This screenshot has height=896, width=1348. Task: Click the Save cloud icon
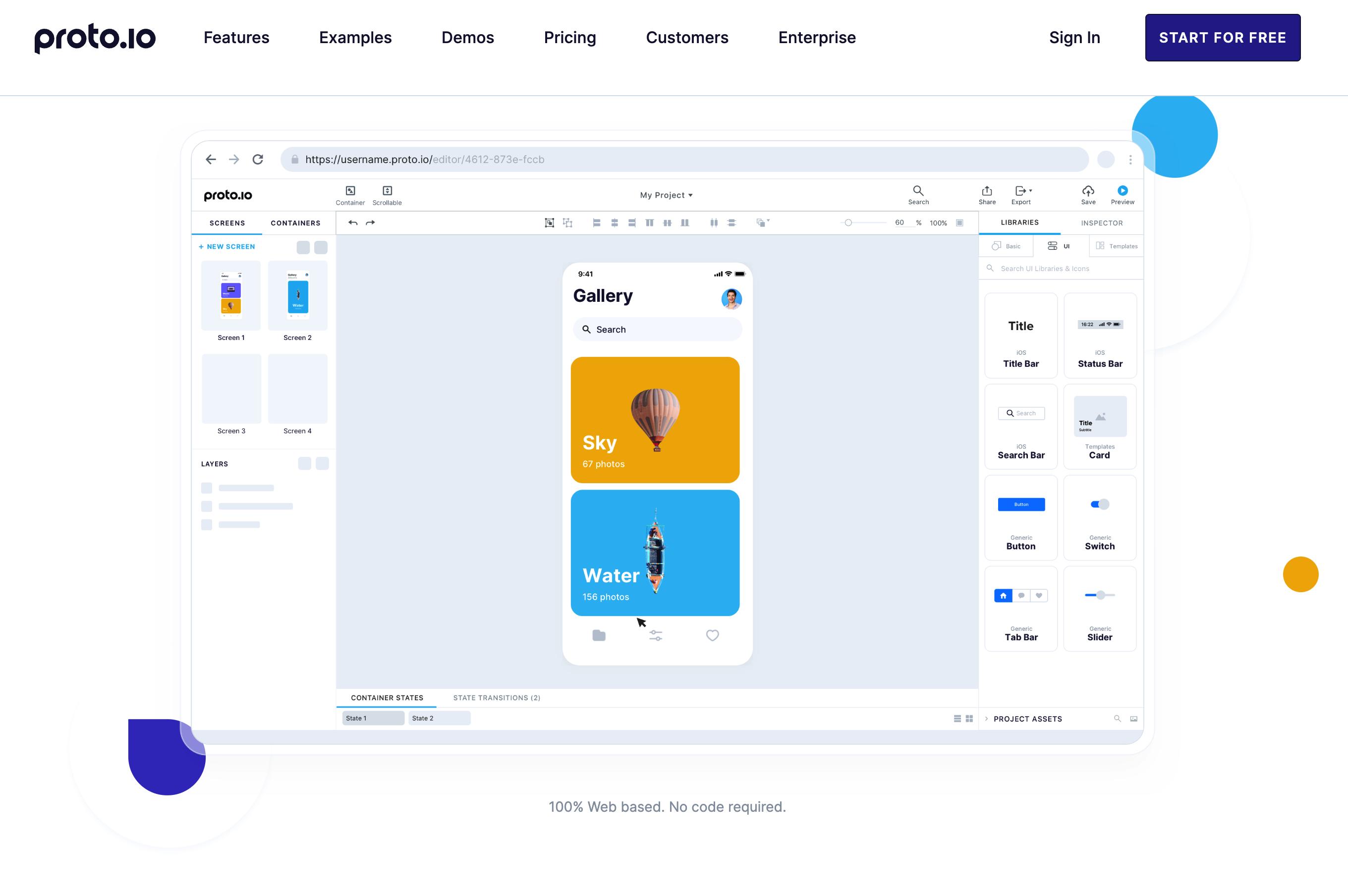coord(1088,191)
